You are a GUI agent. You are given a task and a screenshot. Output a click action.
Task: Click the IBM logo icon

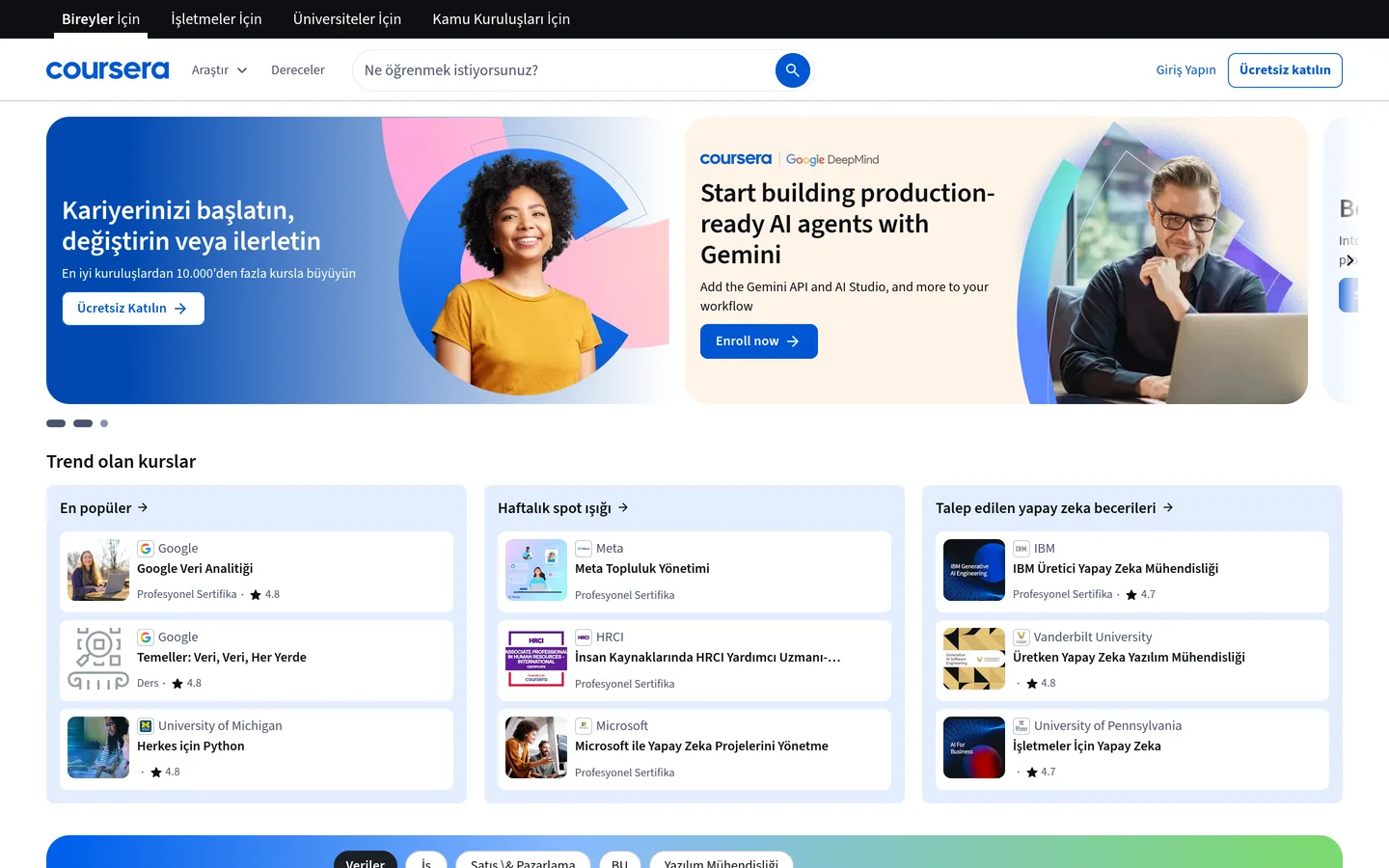click(x=1021, y=549)
